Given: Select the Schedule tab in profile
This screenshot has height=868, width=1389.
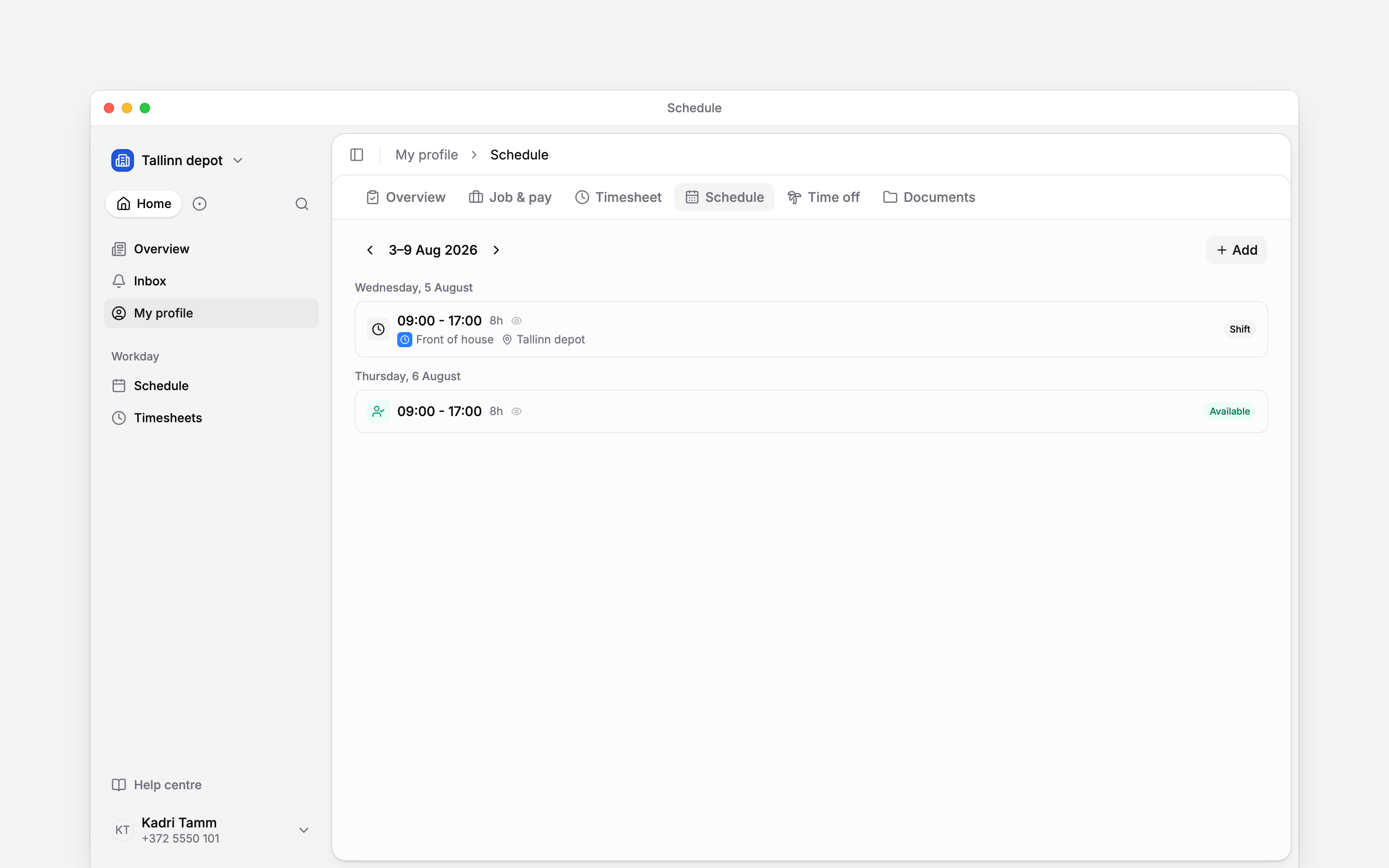Looking at the screenshot, I should (x=724, y=198).
